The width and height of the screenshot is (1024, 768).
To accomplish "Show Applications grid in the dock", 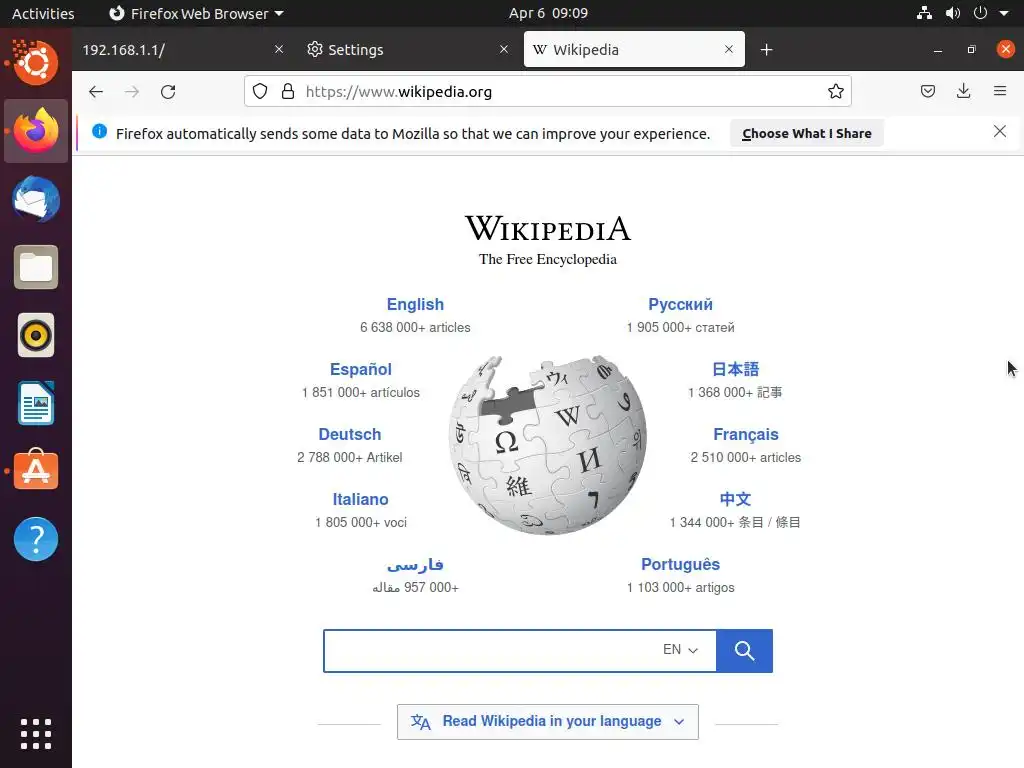I will click(36, 734).
